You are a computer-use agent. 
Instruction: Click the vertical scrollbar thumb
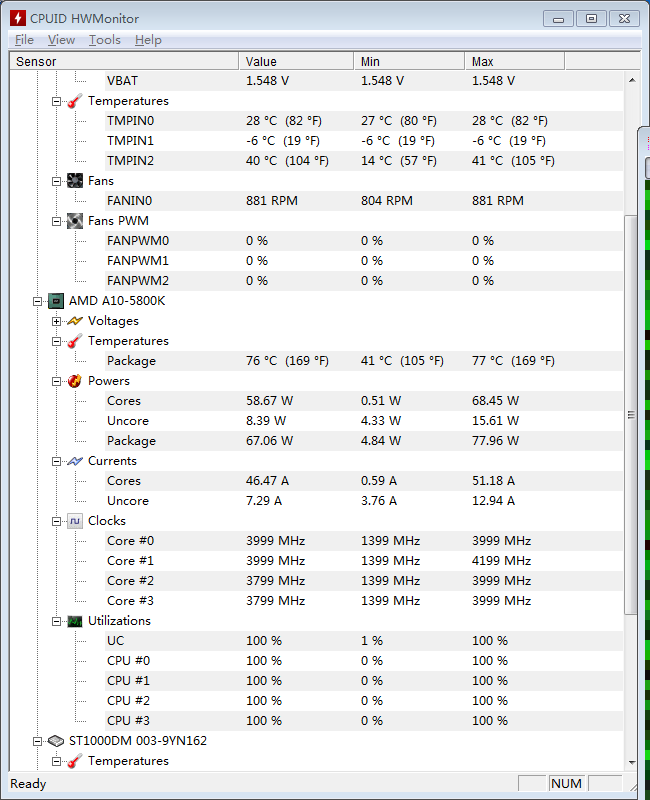[632, 415]
